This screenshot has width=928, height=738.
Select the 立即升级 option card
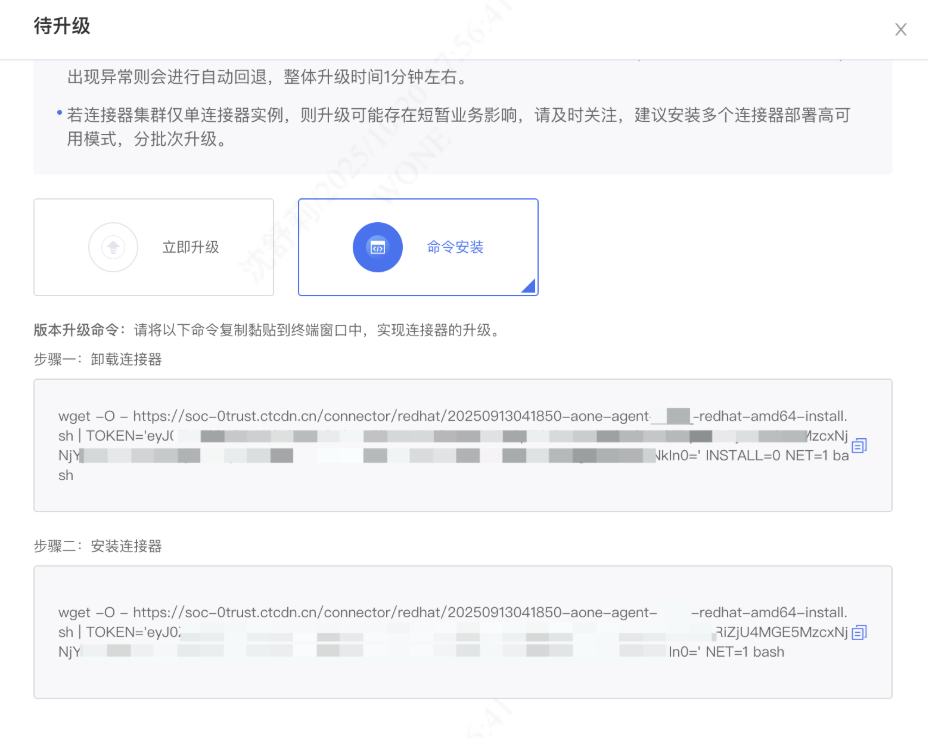[x=153, y=247]
